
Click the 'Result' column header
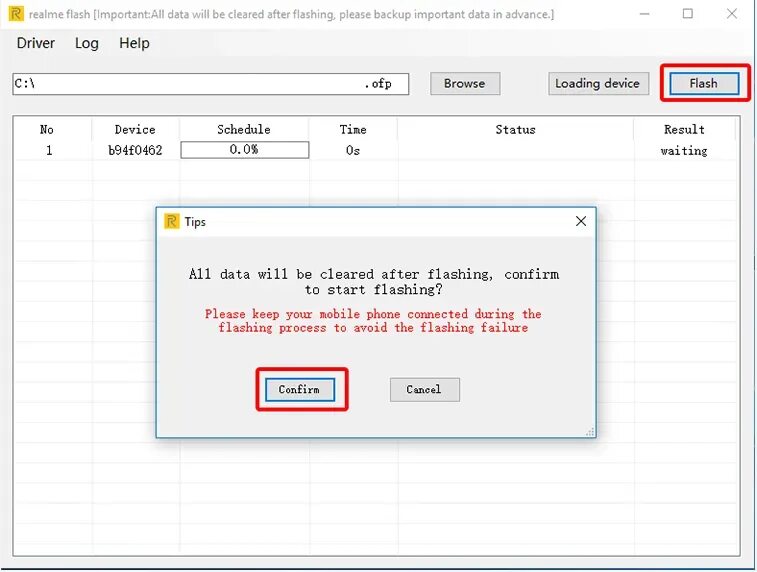(684, 129)
